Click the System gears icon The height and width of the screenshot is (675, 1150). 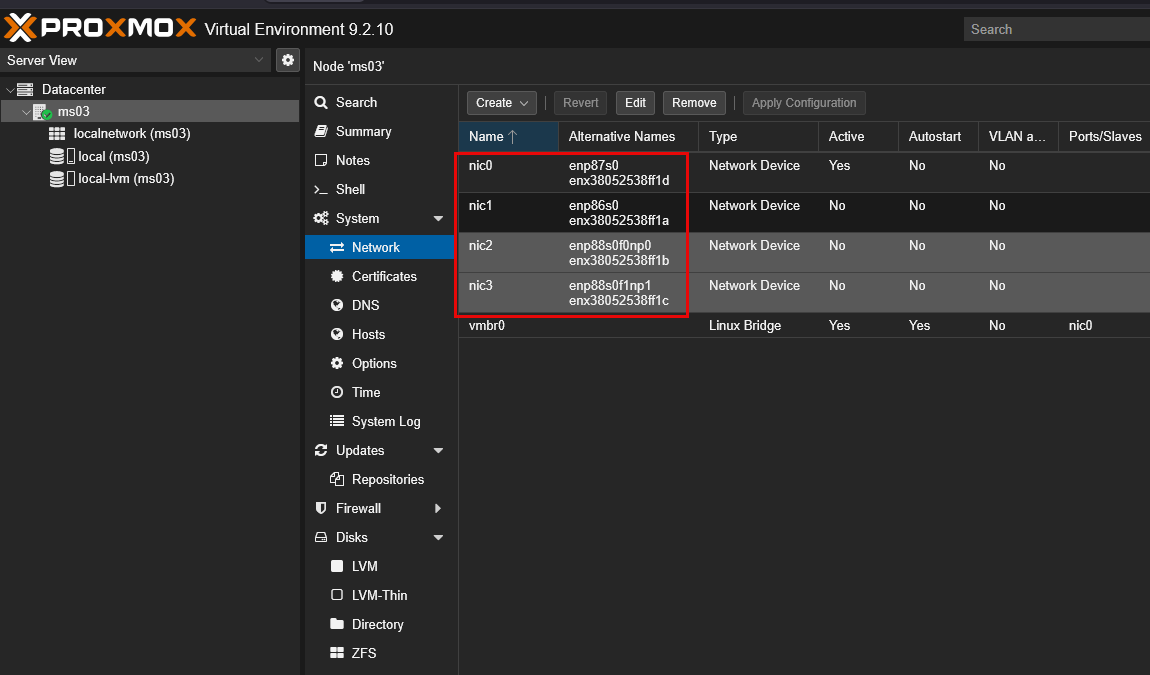(321, 219)
